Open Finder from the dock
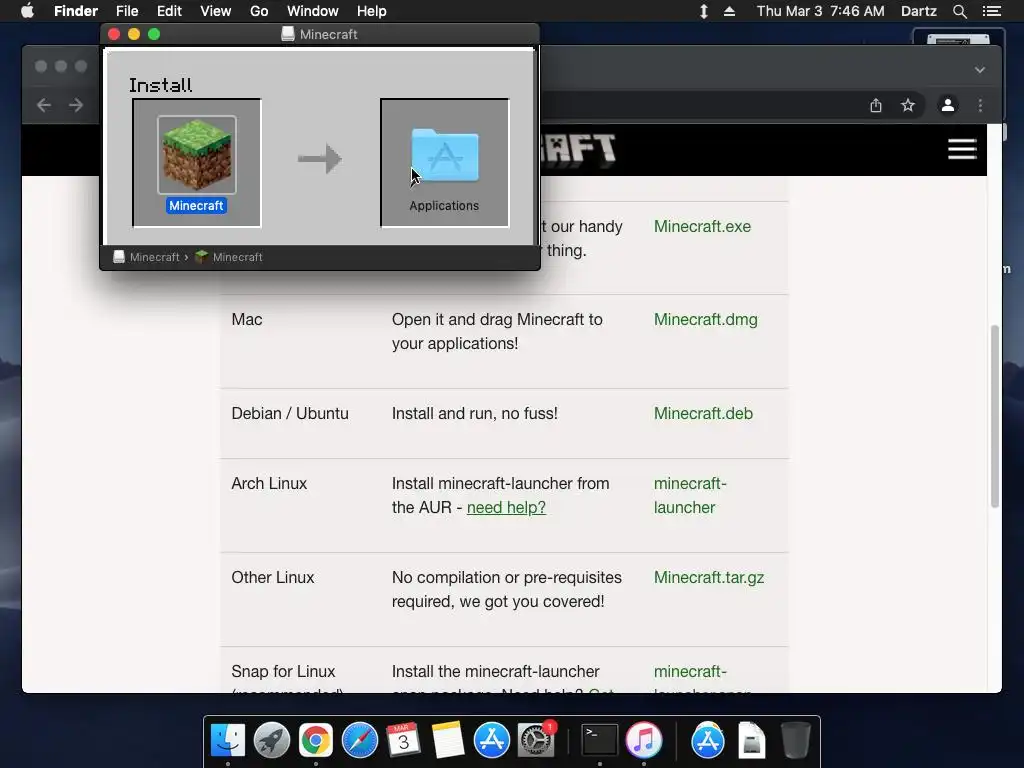Image resolution: width=1024 pixels, height=768 pixels. pos(227,740)
